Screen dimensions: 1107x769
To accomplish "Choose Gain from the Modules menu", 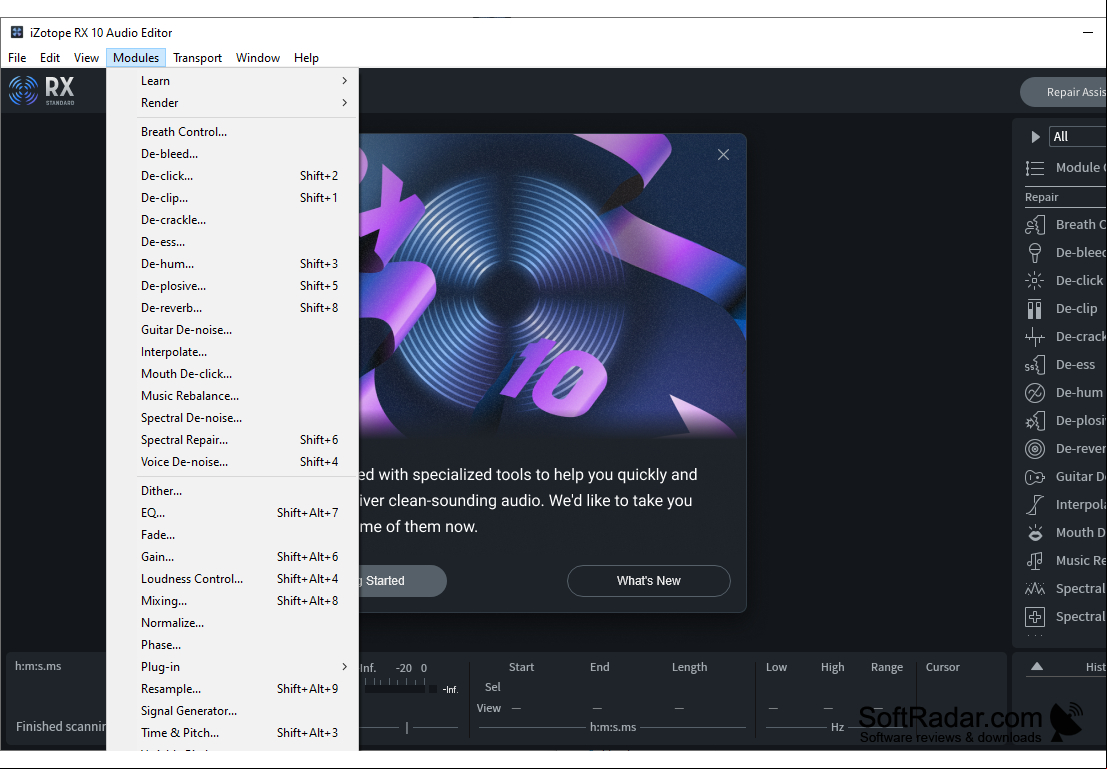I will click(x=232, y=556).
